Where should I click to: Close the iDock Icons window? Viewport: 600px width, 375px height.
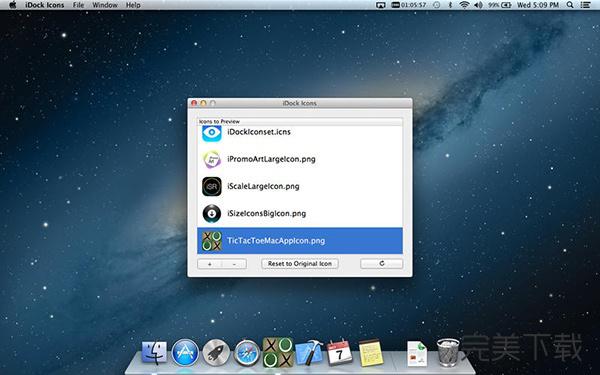coord(194,103)
